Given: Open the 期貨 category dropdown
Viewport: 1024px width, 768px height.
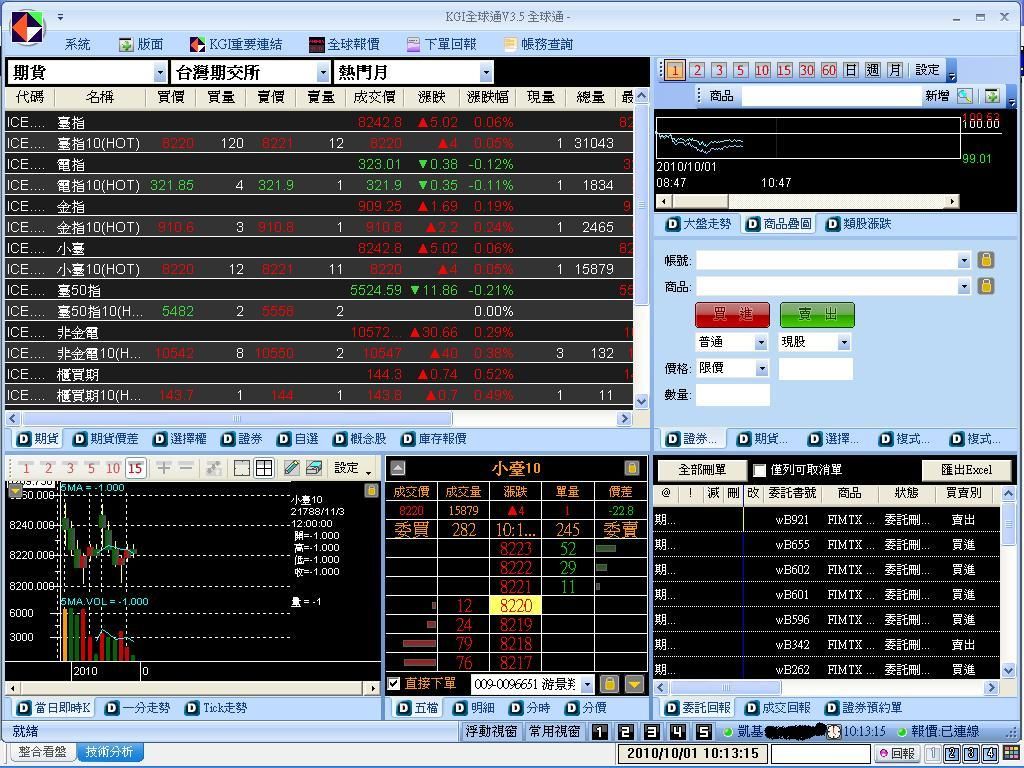Looking at the screenshot, I should click(x=160, y=72).
